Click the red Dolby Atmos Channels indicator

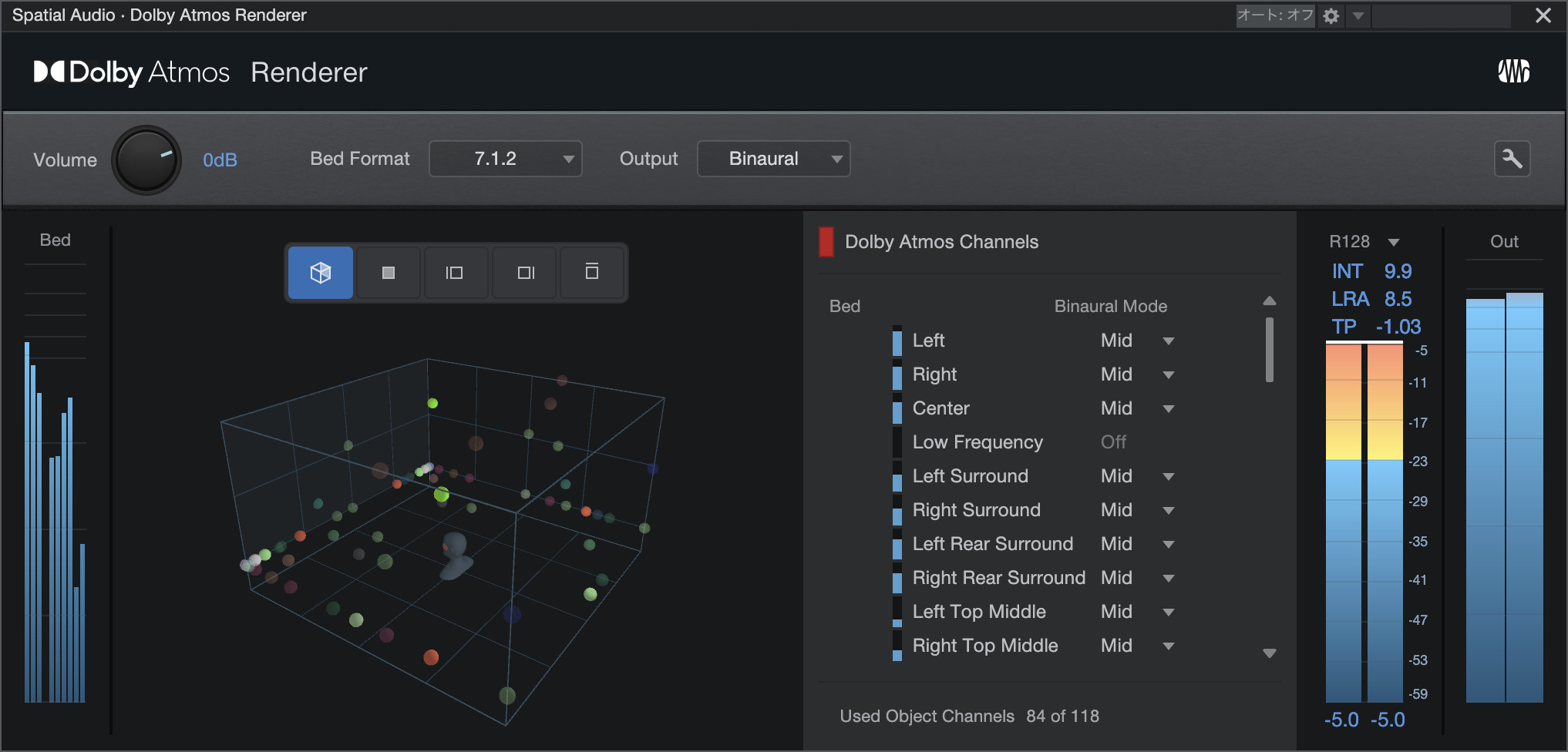tap(826, 242)
